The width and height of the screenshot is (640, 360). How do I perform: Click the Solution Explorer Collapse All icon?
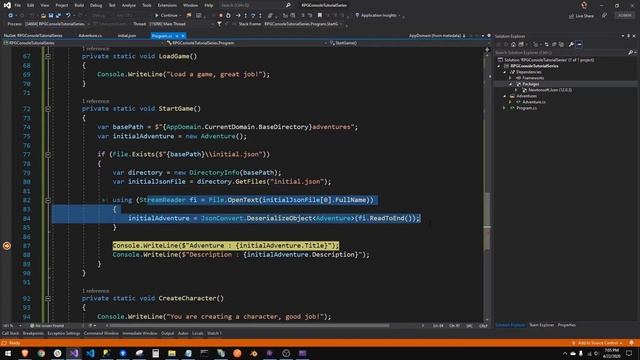(554, 44)
